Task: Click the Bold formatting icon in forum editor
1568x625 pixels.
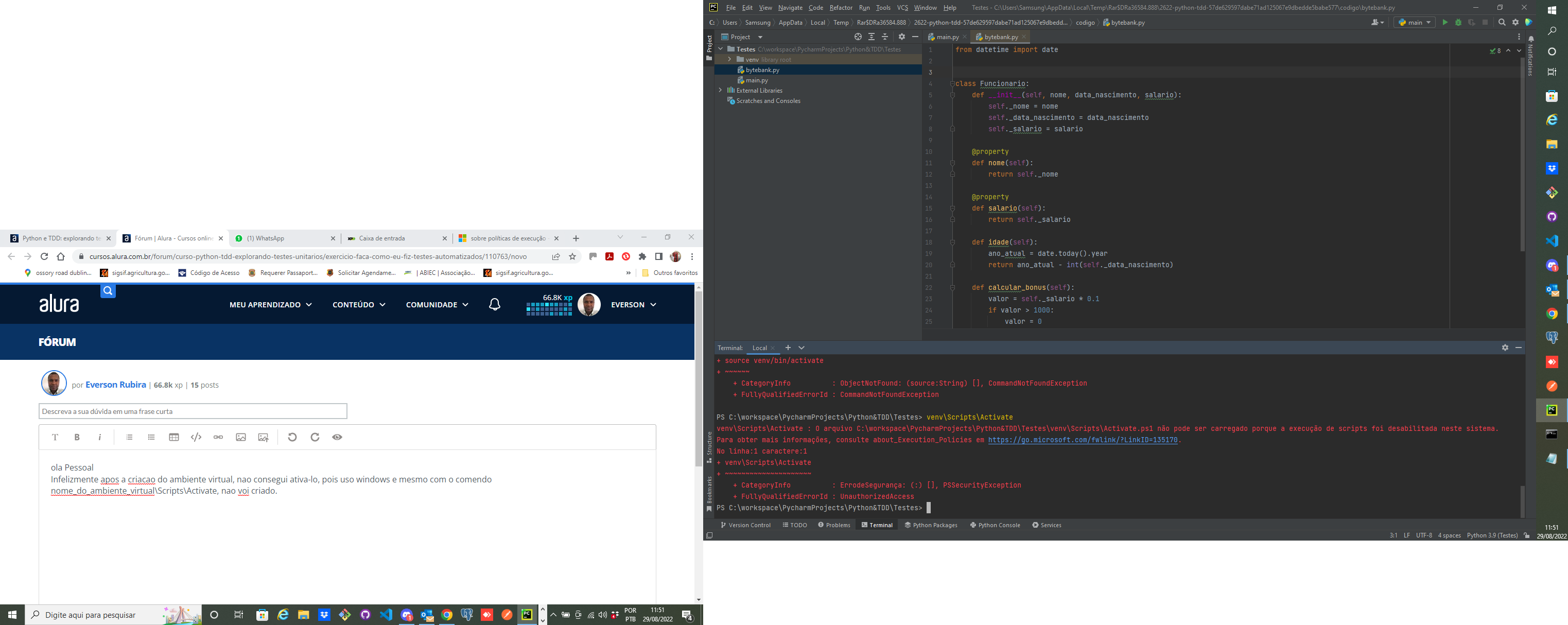Action: pyautogui.click(x=77, y=437)
